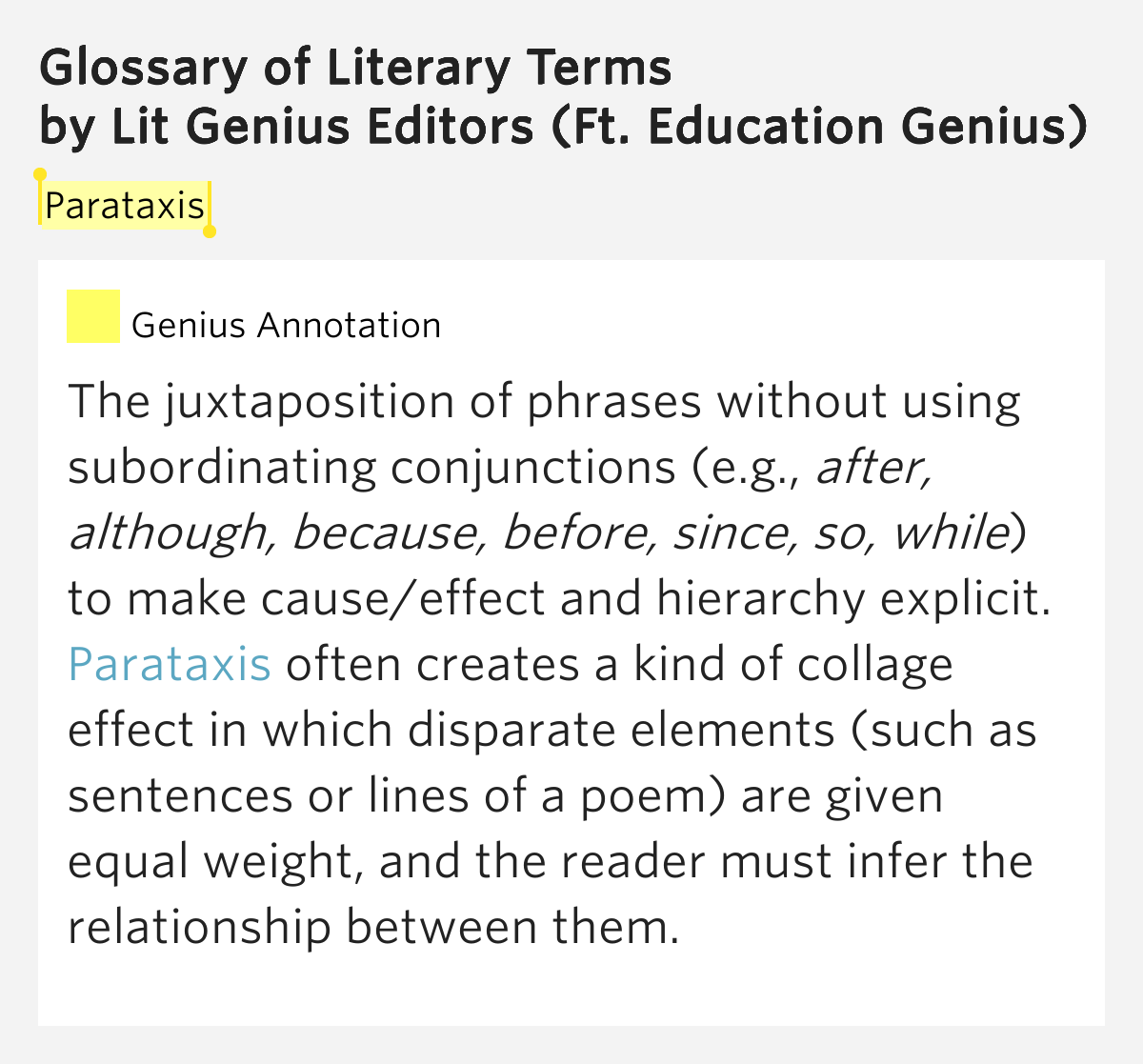Click the word subordinating in the annotation

(x=222, y=468)
